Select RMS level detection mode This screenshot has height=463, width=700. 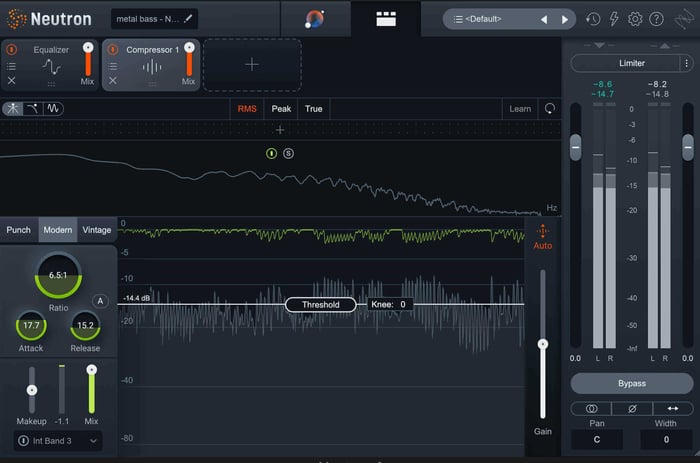(x=247, y=109)
